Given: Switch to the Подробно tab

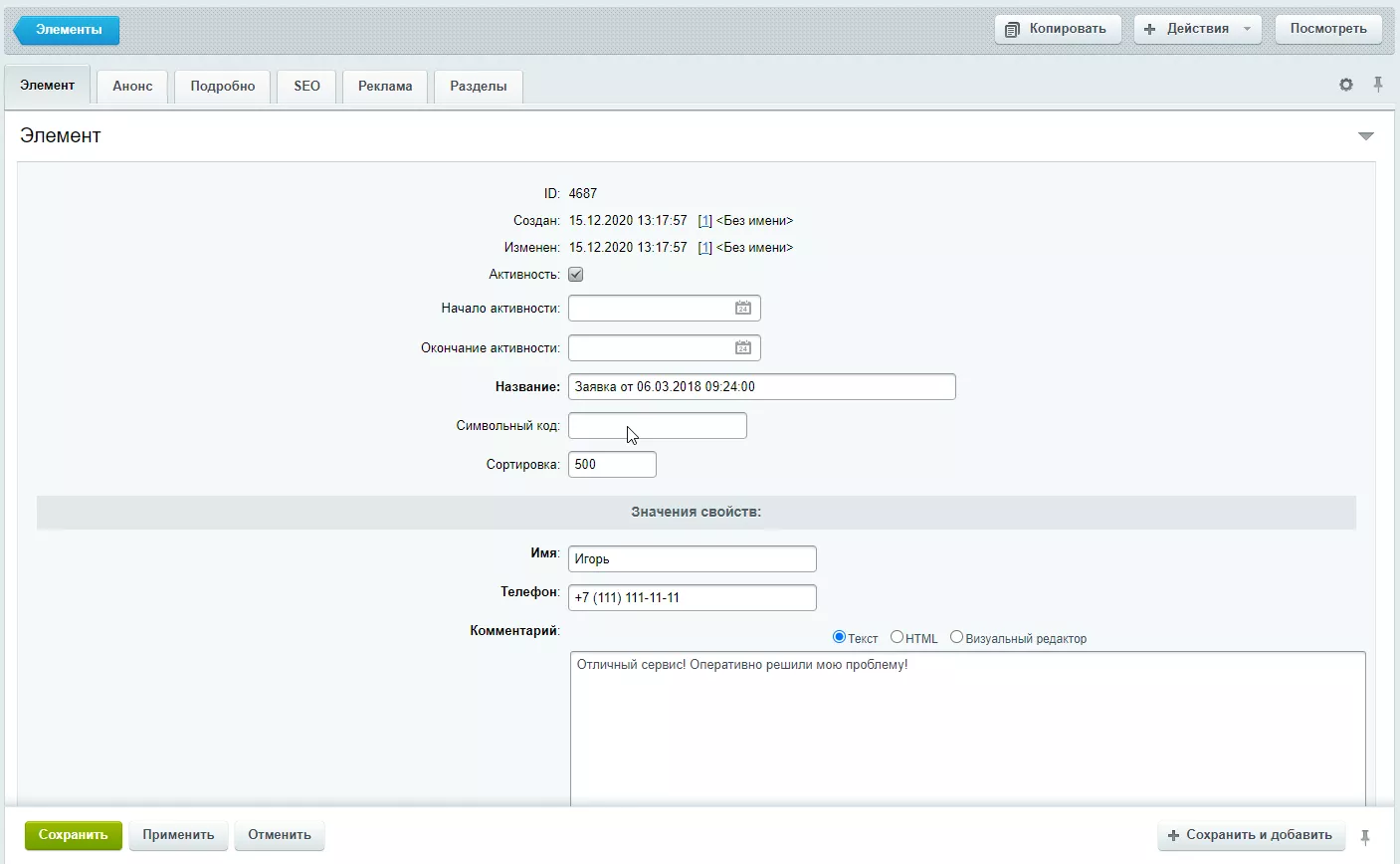Looking at the screenshot, I should [223, 86].
